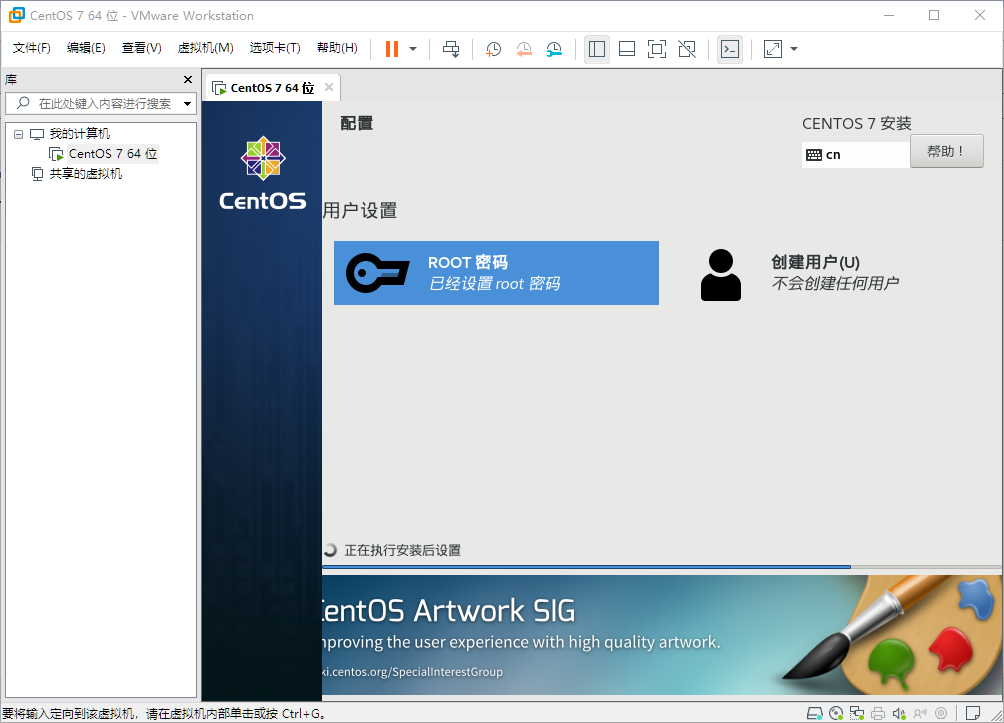The image size is (1004, 723).
Task: Revert the virtual machine to snapshot
Action: [x=524, y=49]
